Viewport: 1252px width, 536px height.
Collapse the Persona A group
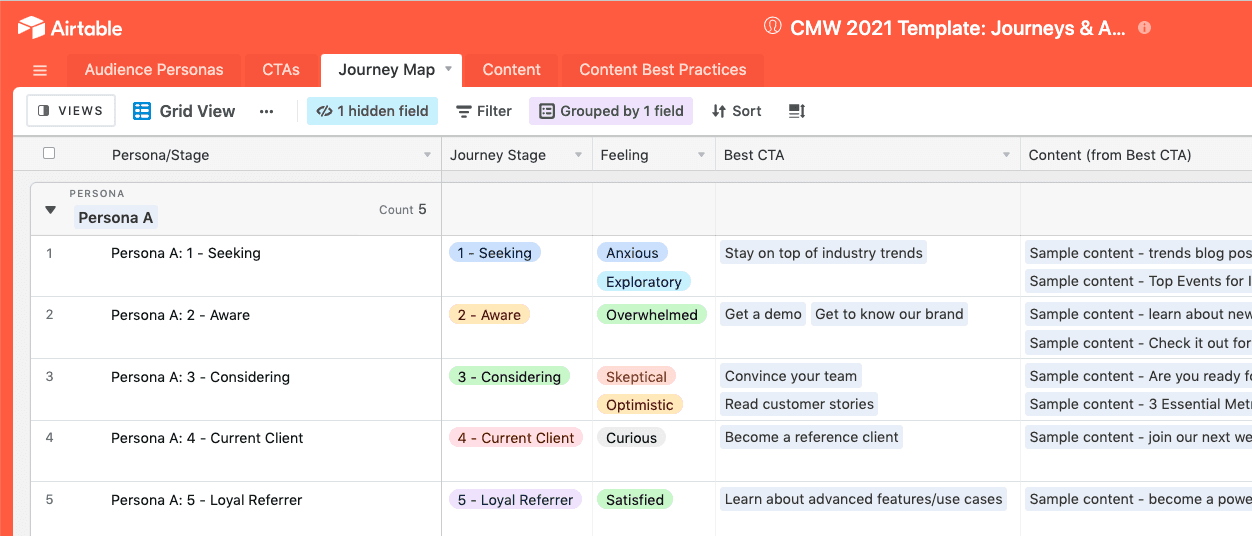click(x=50, y=210)
